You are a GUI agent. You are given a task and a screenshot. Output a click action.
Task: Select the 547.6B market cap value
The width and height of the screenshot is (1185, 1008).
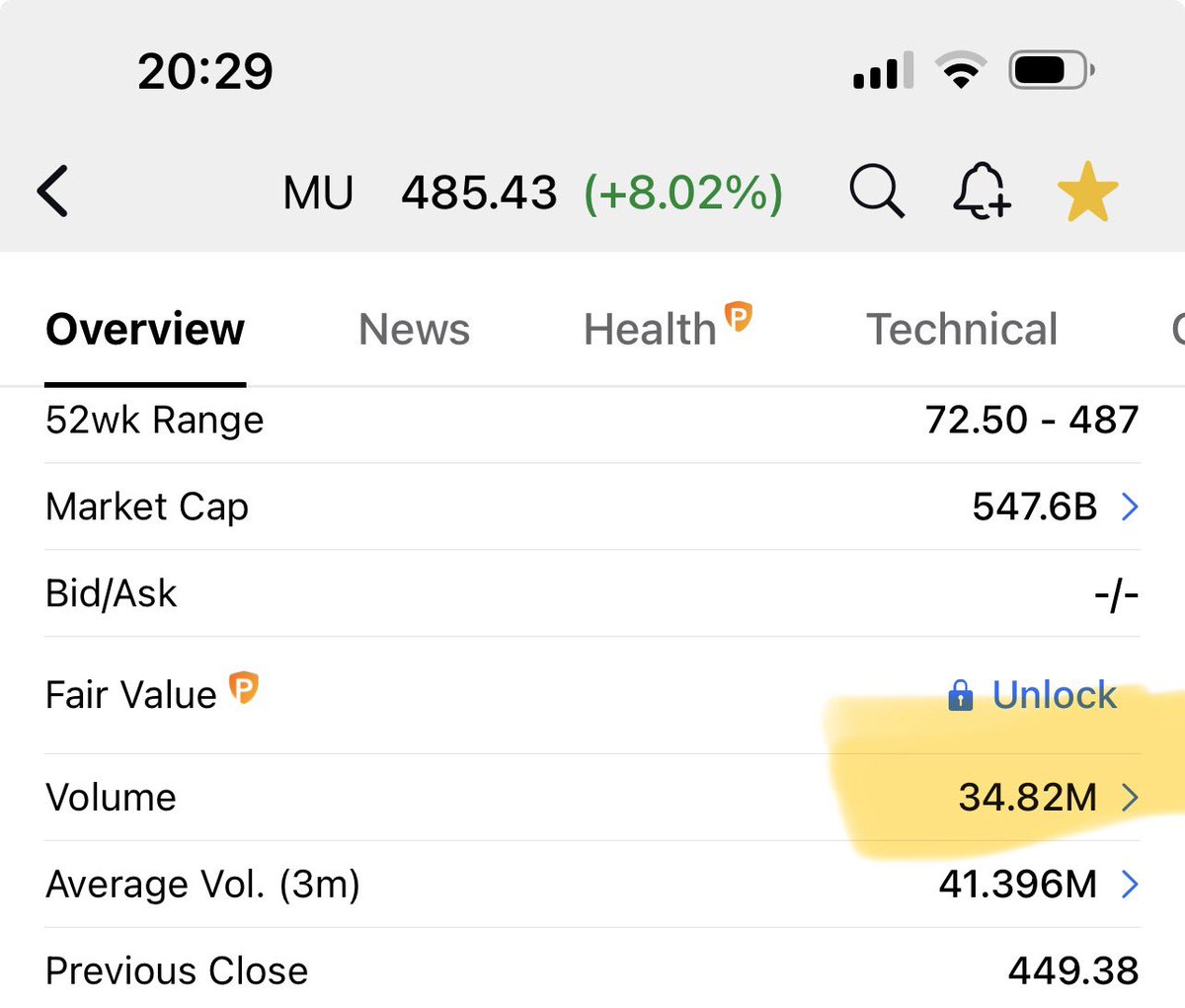1035,506
